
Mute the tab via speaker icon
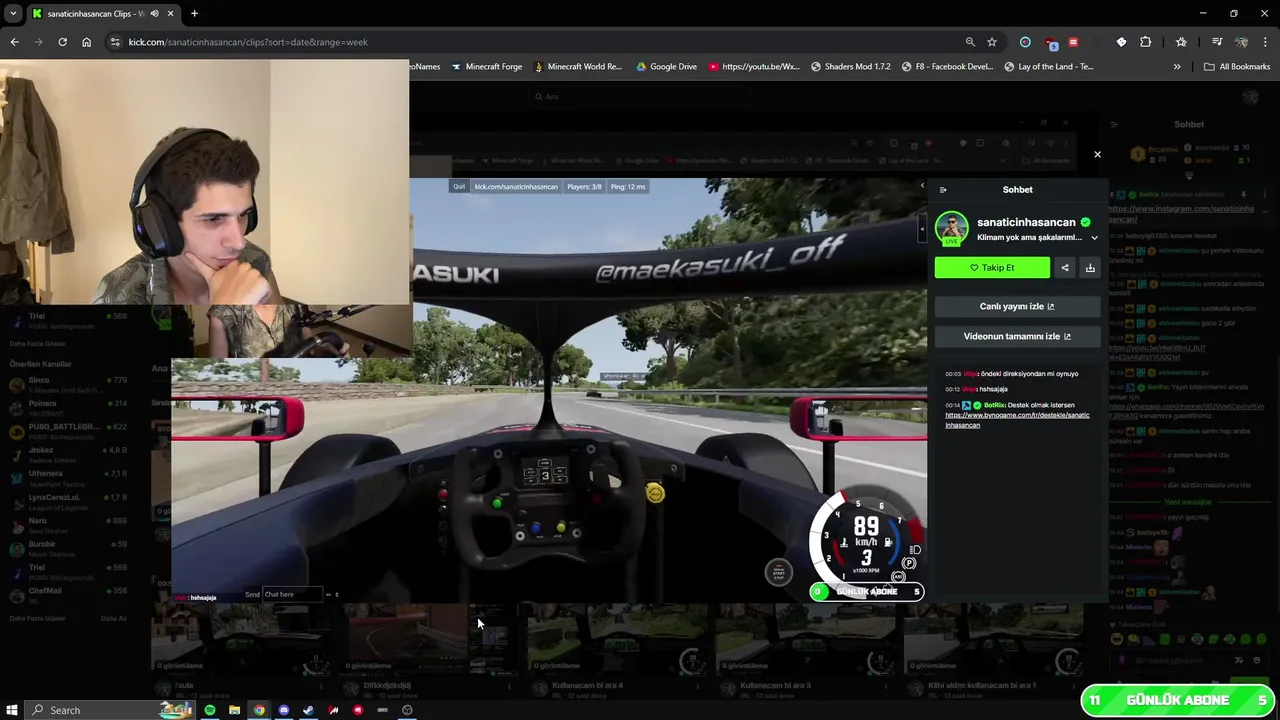154,14
